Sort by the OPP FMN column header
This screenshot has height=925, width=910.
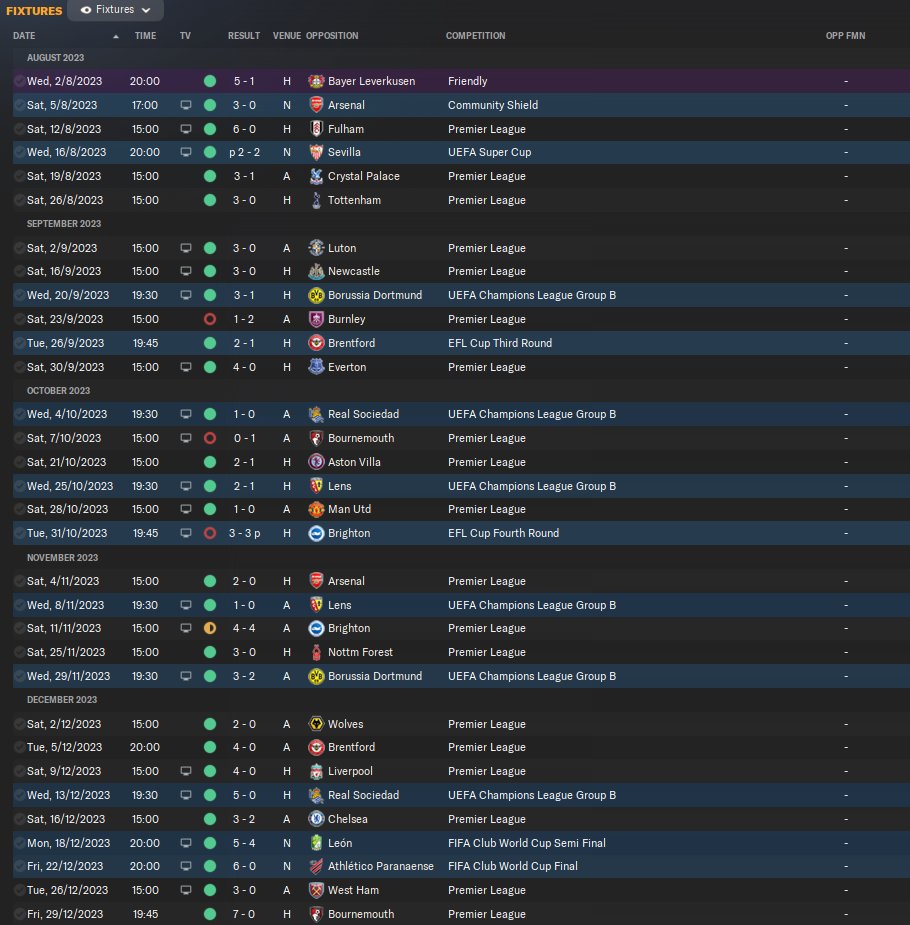(845, 36)
